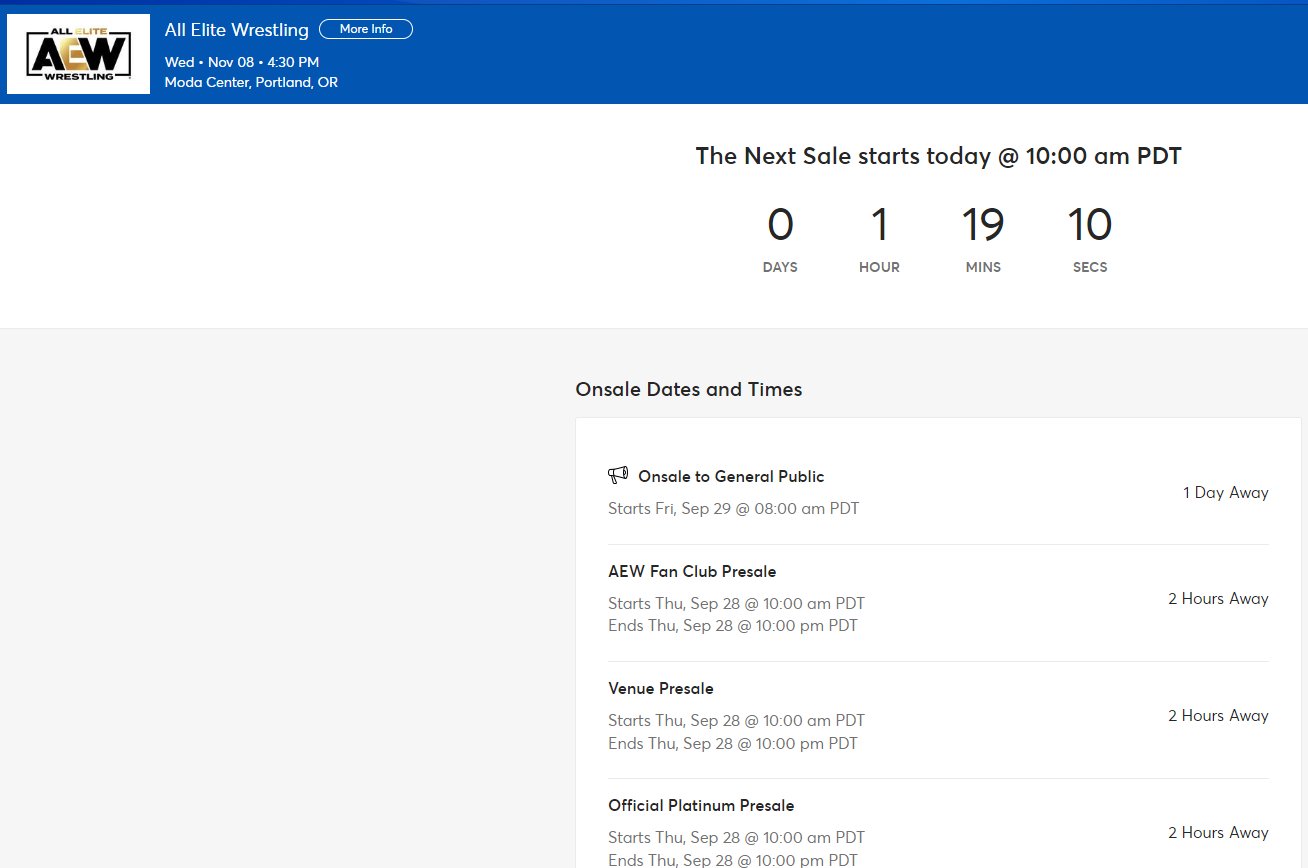The height and width of the screenshot is (868, 1308).
Task: Click the 1 Day Away label
Action: pyautogui.click(x=1226, y=492)
